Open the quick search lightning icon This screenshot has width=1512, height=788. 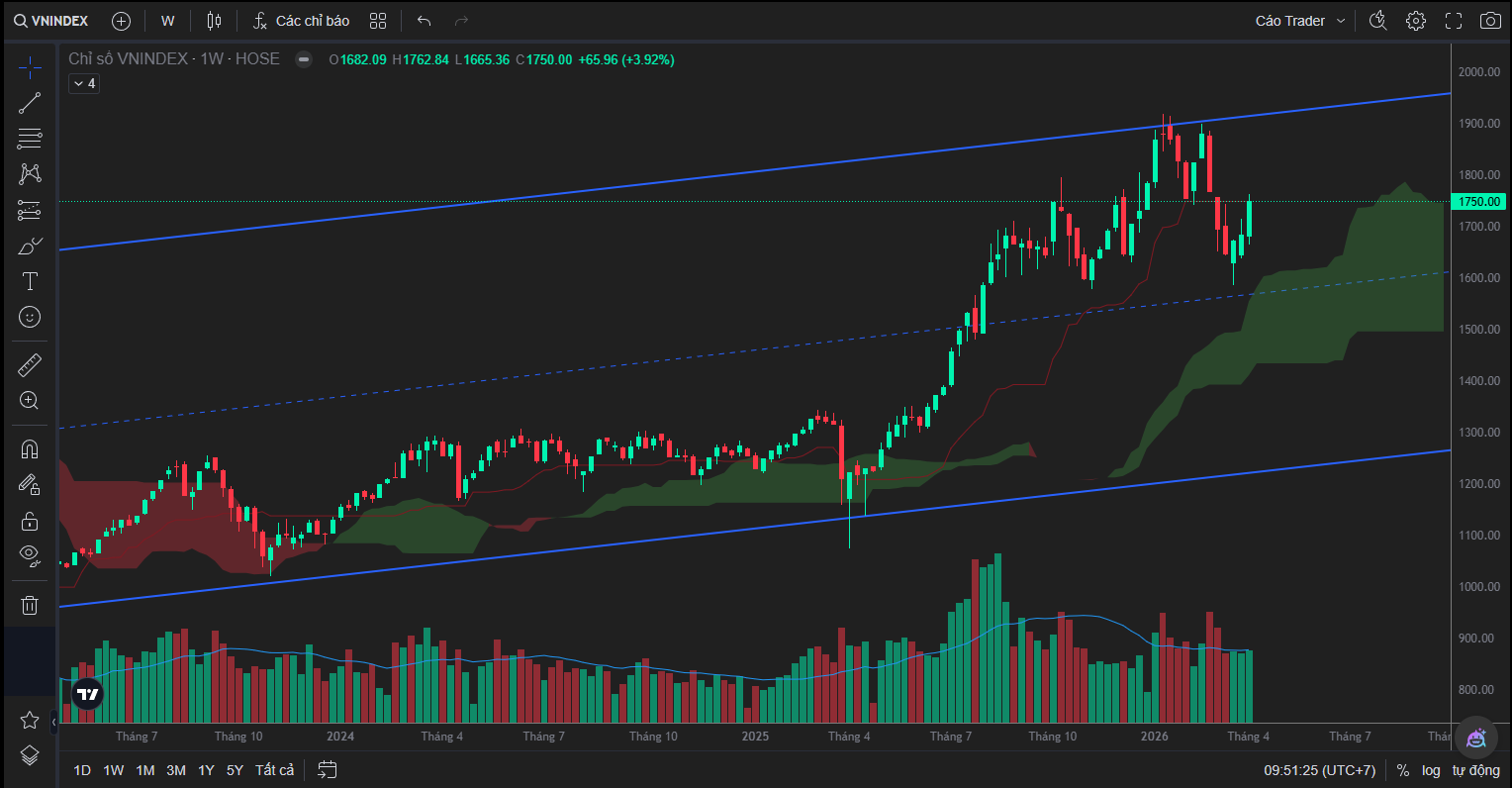coord(1377,21)
